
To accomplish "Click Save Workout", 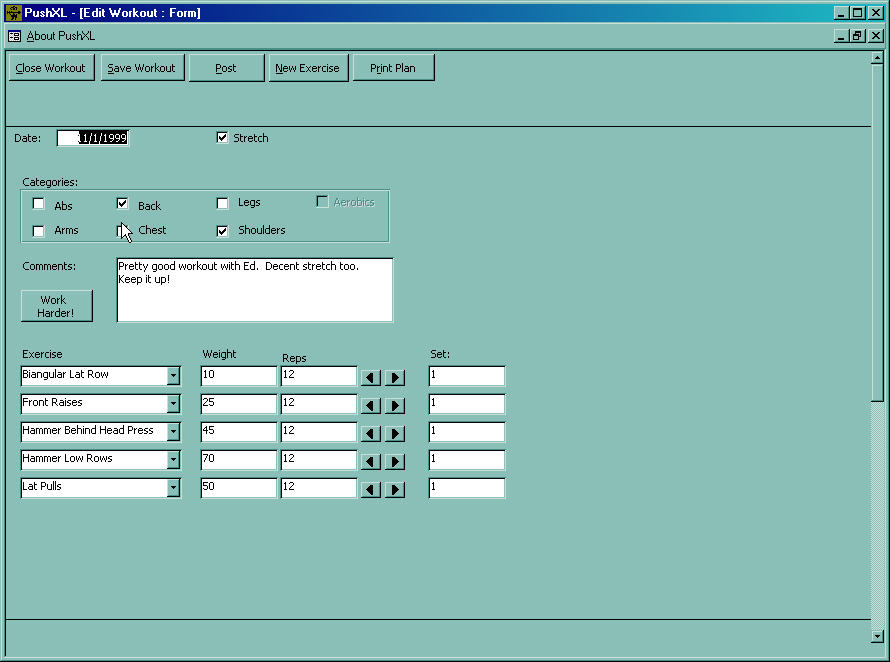I will click(142, 68).
